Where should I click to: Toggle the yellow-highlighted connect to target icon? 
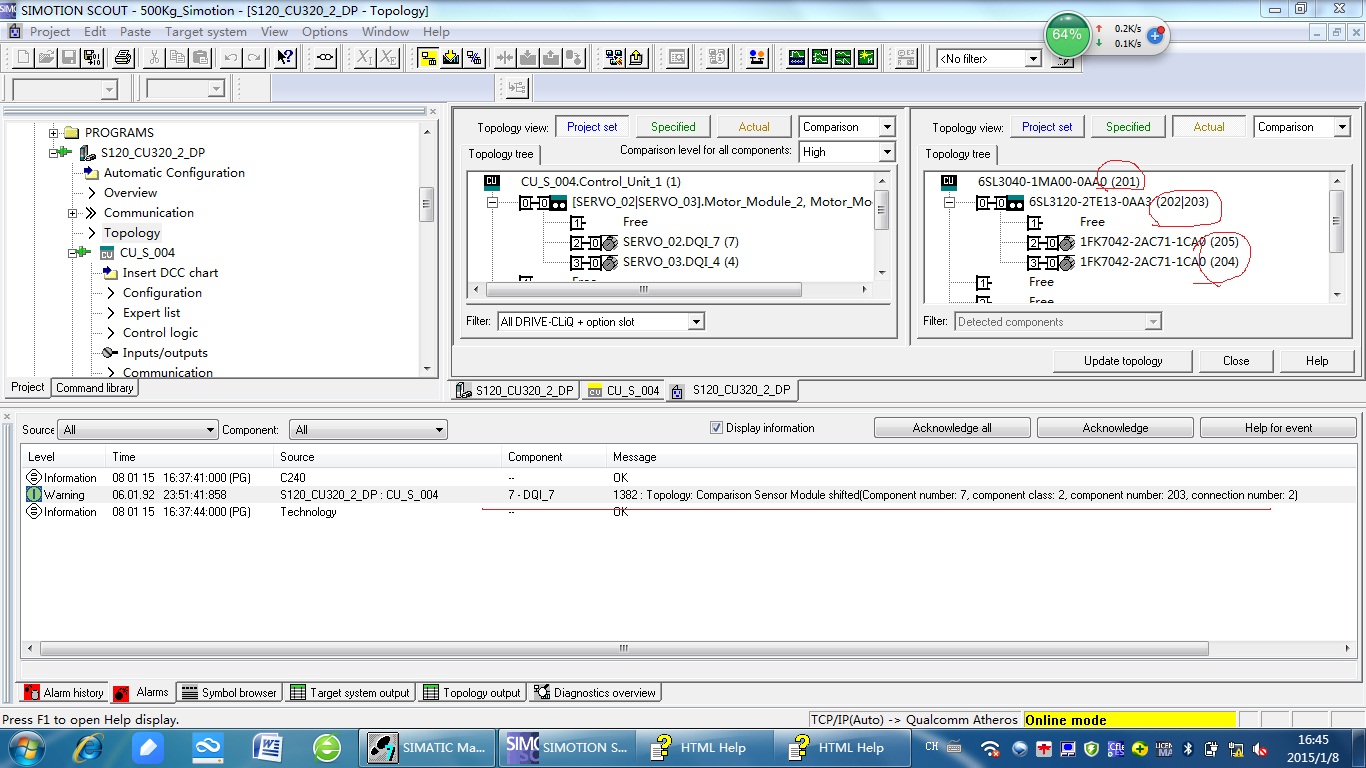(x=428, y=58)
